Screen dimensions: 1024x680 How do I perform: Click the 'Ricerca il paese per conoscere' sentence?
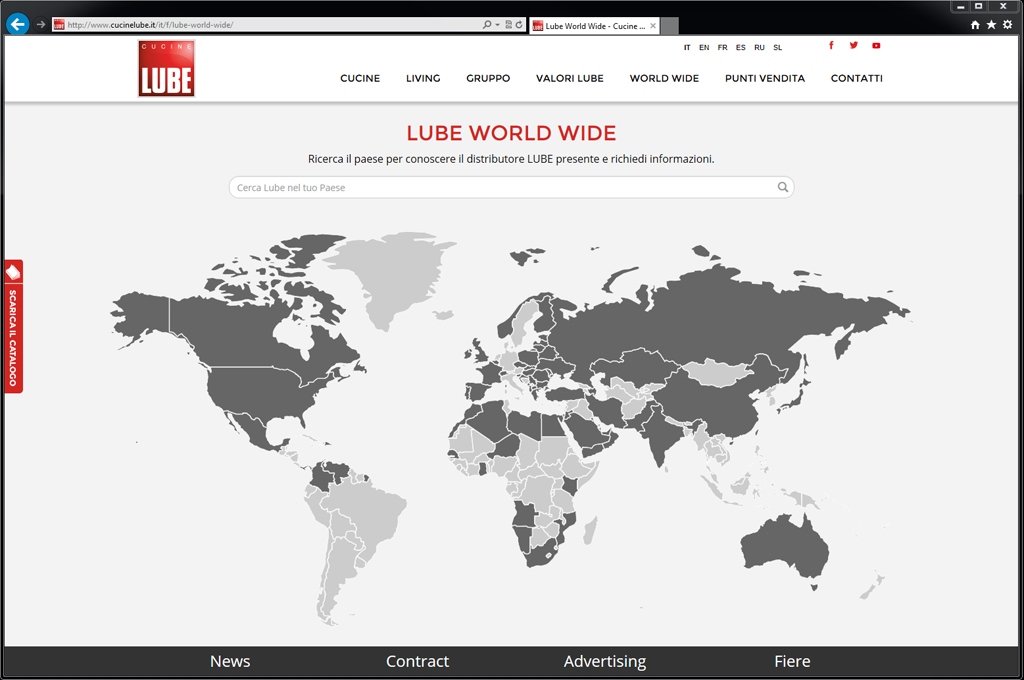tap(511, 159)
